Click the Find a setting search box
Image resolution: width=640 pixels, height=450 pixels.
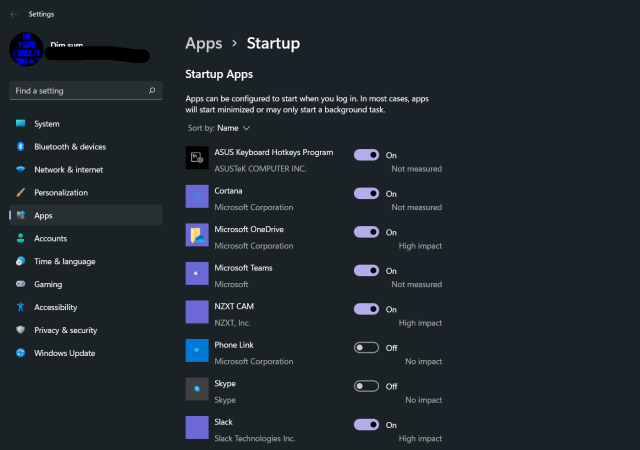pos(86,91)
